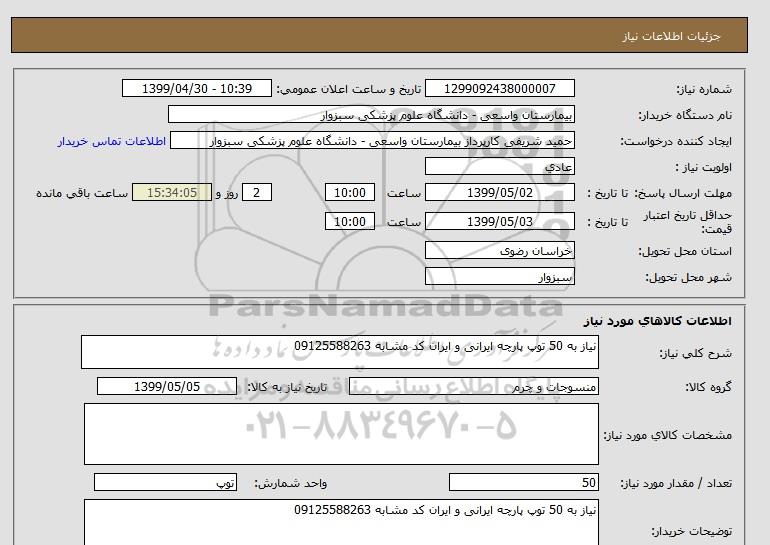
Task: Click the request creator field حمید شریفی
Action: point(372,140)
